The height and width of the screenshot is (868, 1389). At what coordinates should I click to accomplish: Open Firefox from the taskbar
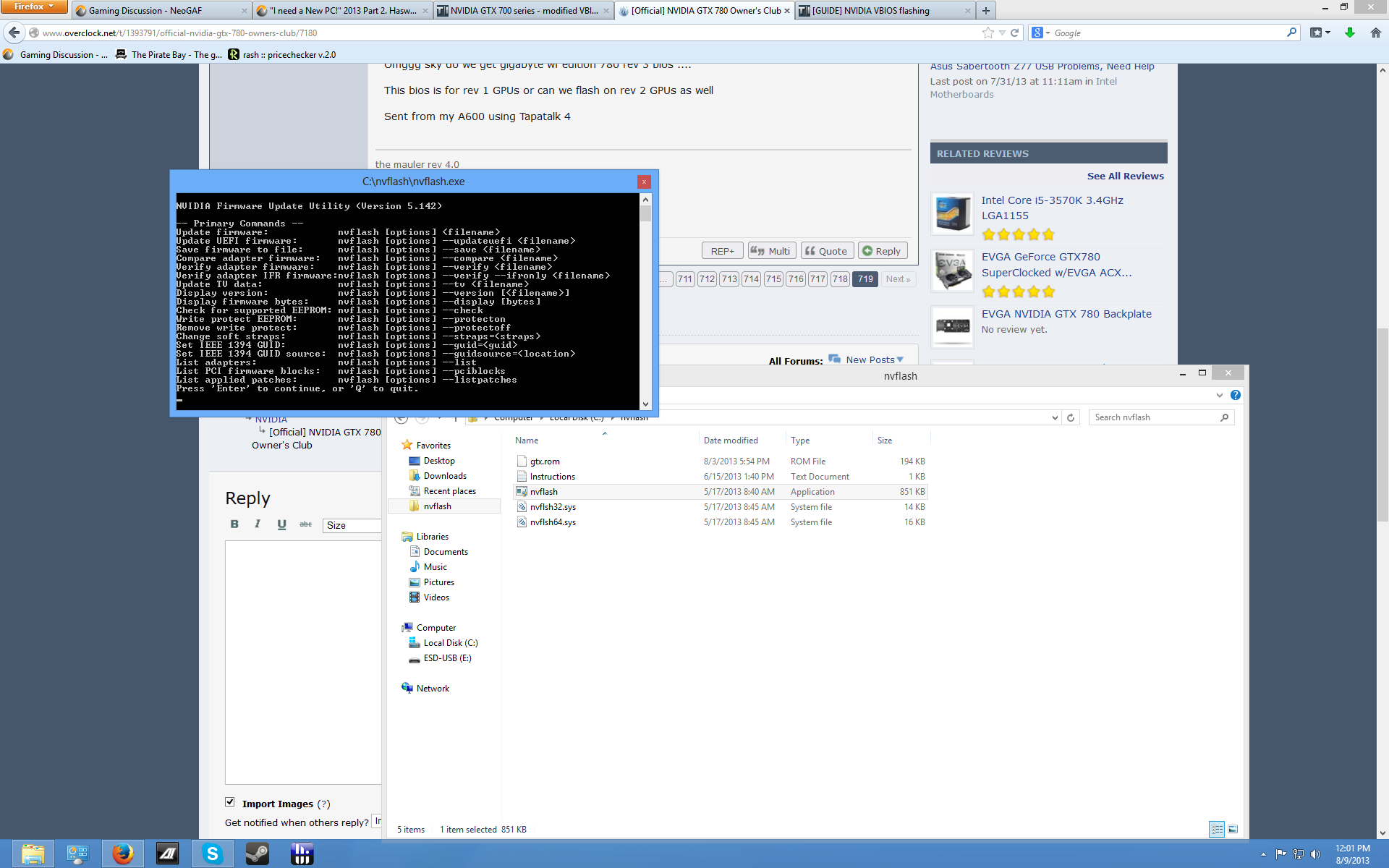(123, 854)
